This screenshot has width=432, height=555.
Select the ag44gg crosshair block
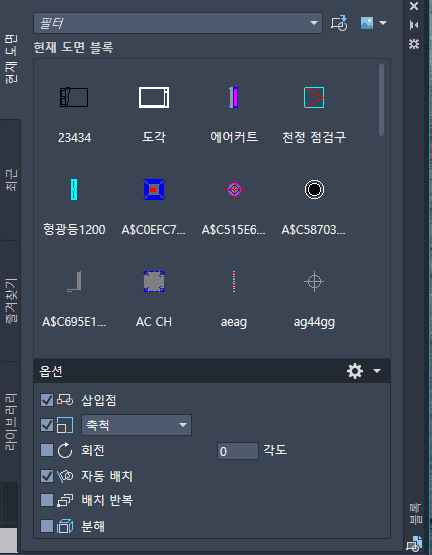[314, 282]
